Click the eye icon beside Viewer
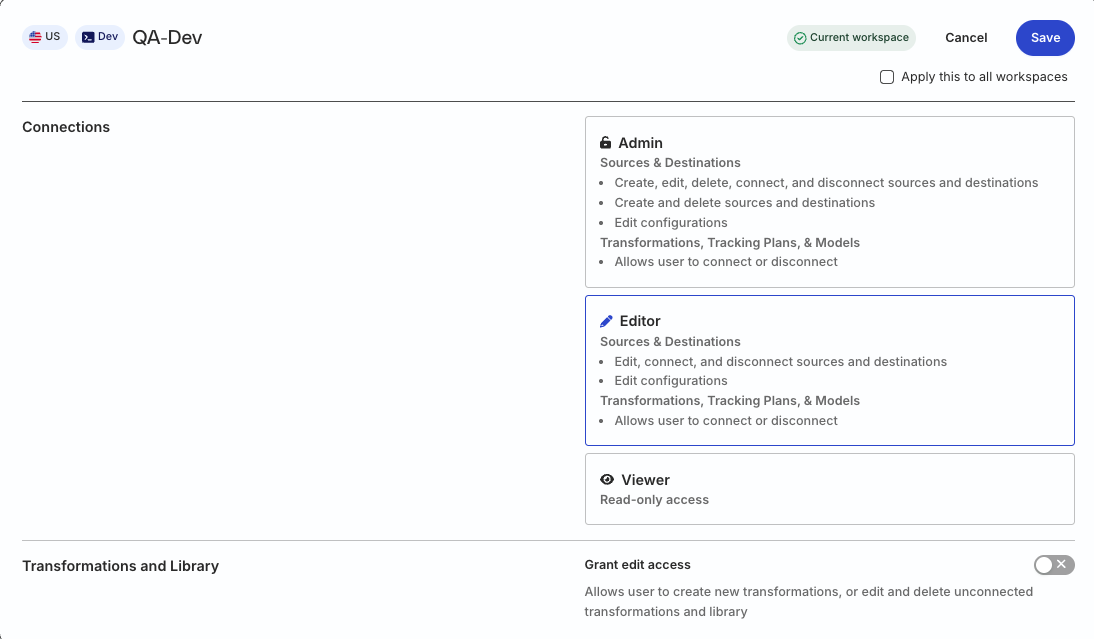The height and width of the screenshot is (639, 1094). (606, 479)
